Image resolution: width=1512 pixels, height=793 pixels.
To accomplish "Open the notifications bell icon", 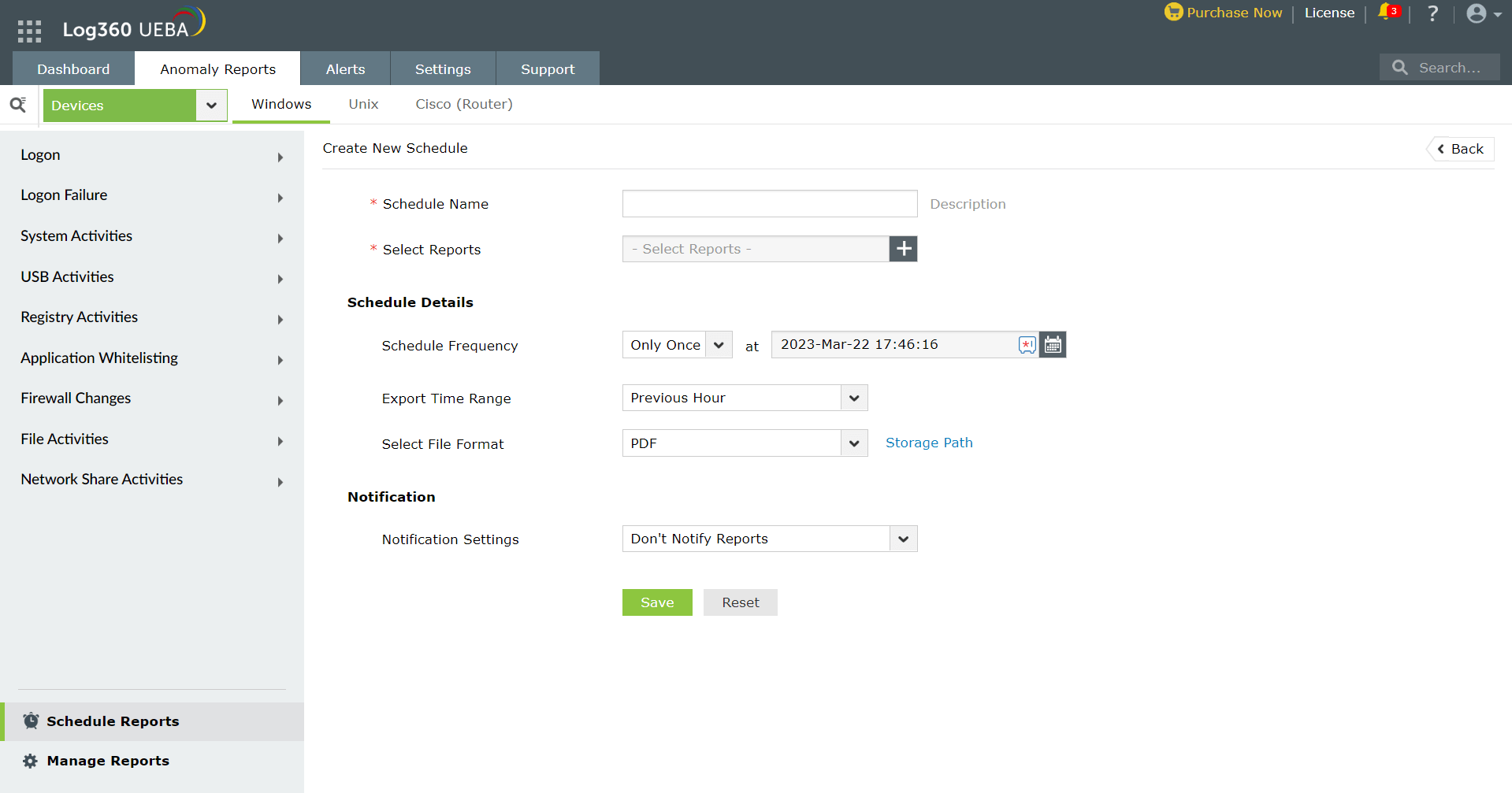I will [1387, 12].
